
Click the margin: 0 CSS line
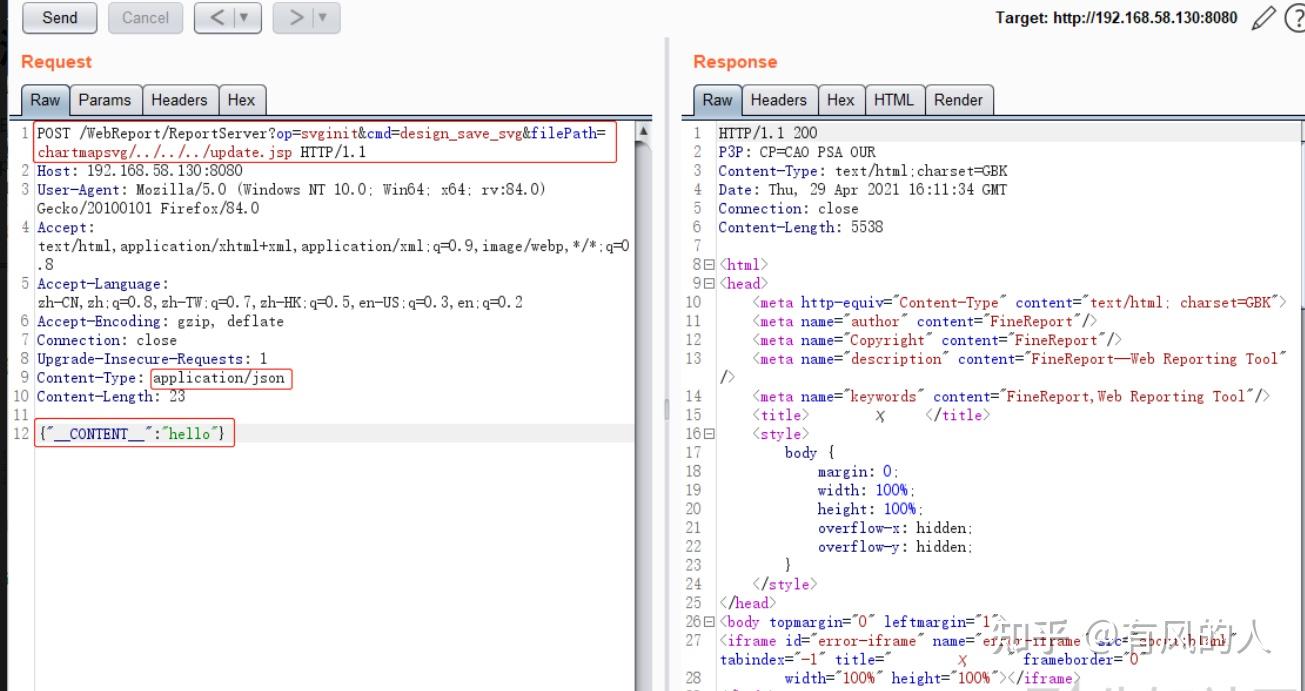click(858, 472)
